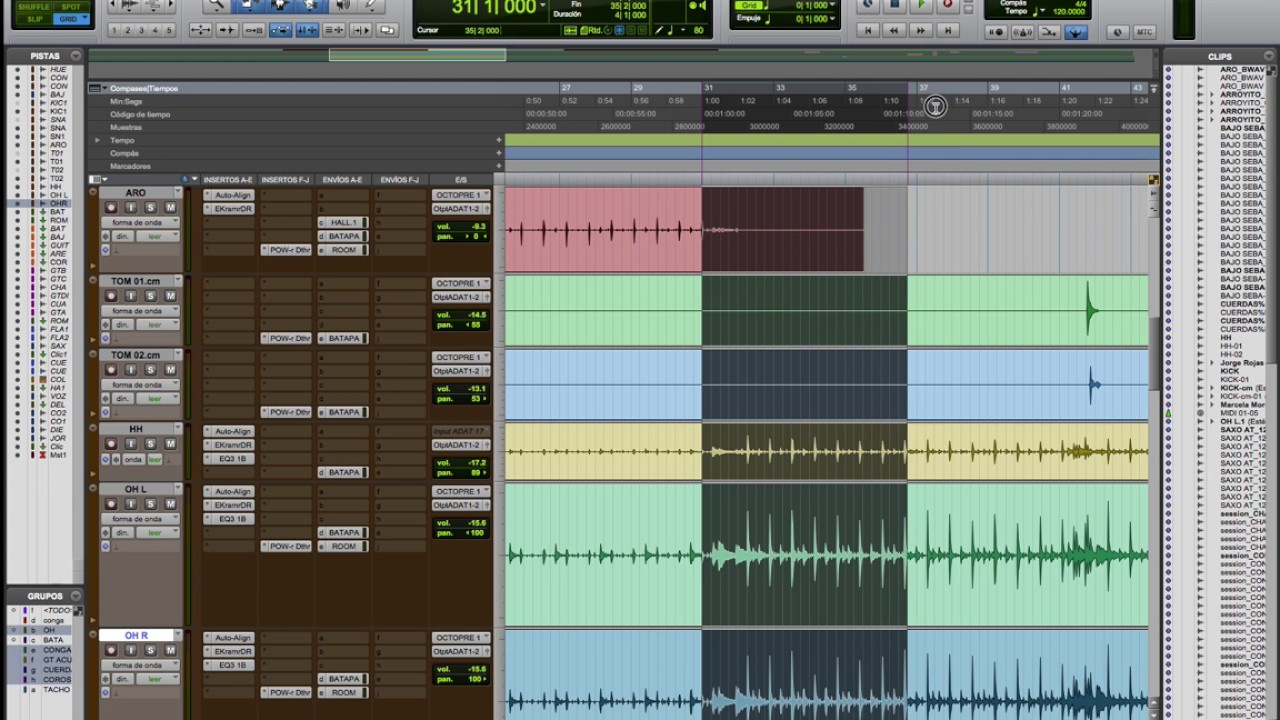
Task: Mute the TOM 02.cm track
Action: 170,370
